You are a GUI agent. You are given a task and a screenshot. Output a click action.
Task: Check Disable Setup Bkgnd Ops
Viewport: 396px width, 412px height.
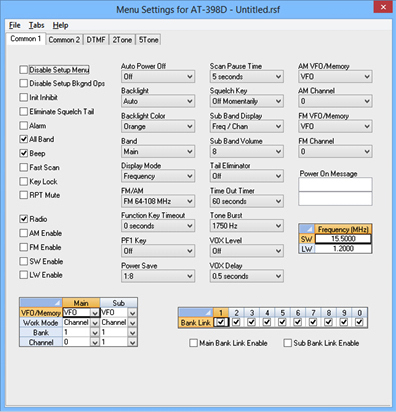(x=23, y=83)
